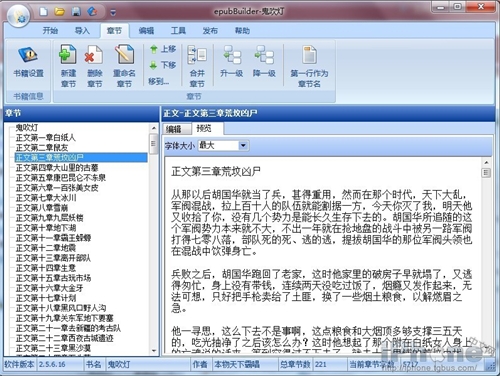Screen dimensions: 500x376
Task: Select chapter 正文第二章鼠友
Action: [x=42, y=147]
